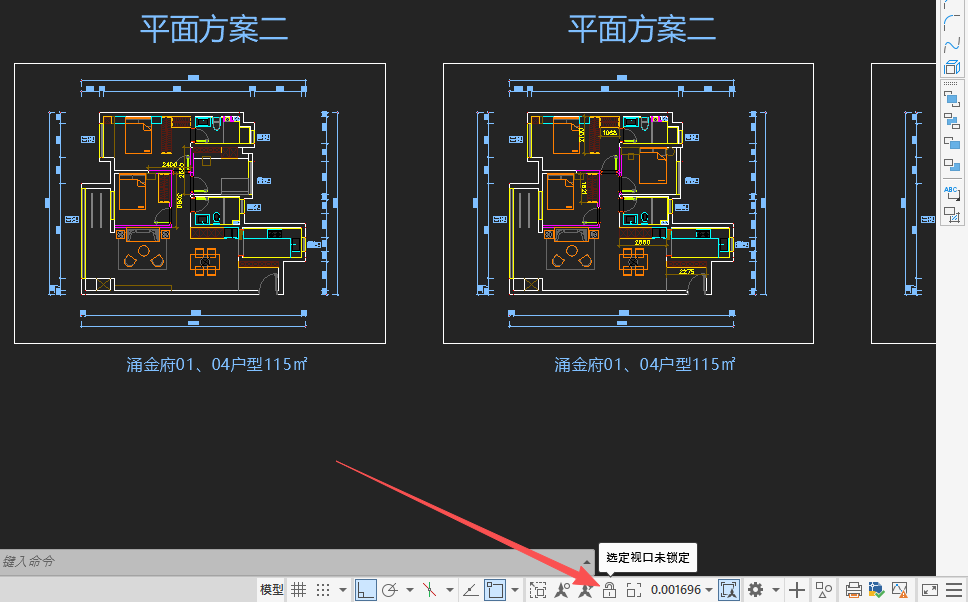Click the spline curve tool icon
This screenshot has height=602, width=968.
[x=952, y=45]
